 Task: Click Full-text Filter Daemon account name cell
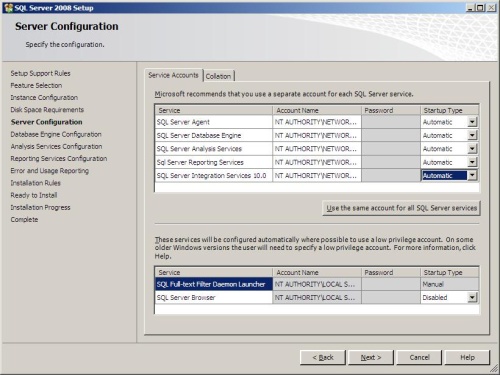tap(317, 284)
